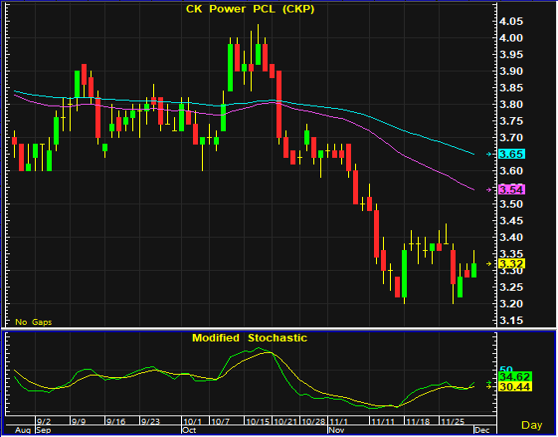Select the 9/16 date axis label
The height and width of the screenshot is (437, 558).
coord(116,422)
